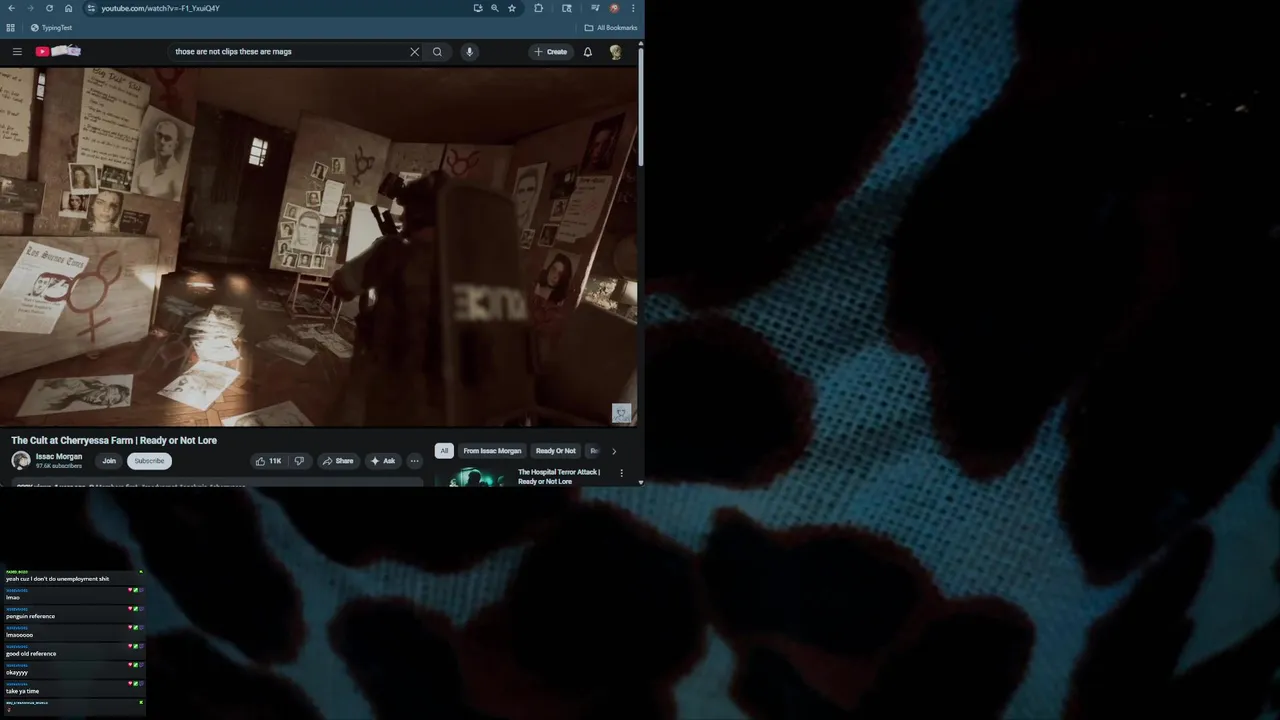Screen dimensions: 1280x720
Task: Install app icon in the address bar
Action: pyautogui.click(x=478, y=8)
